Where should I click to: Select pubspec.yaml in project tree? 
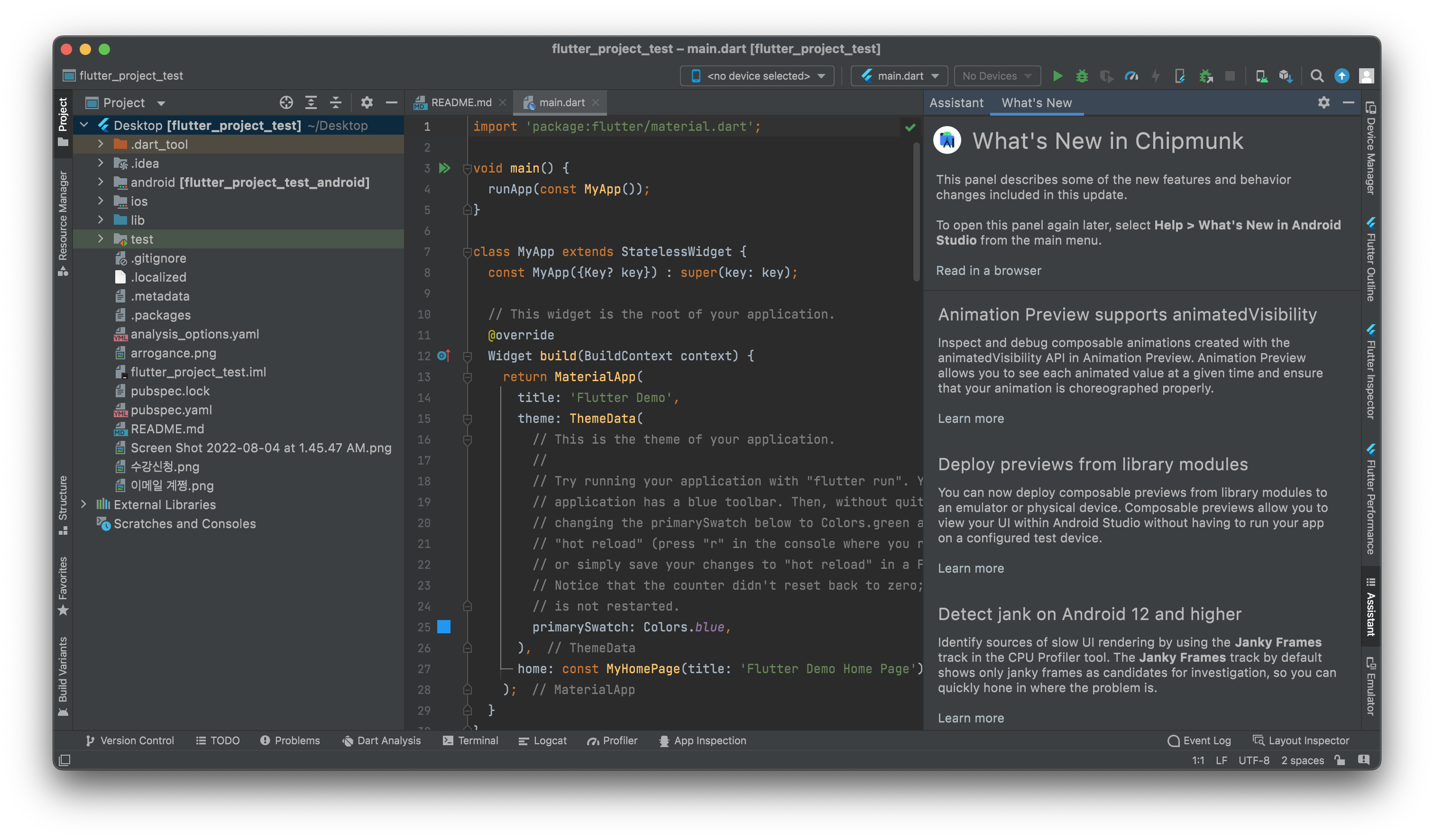pyautogui.click(x=171, y=410)
